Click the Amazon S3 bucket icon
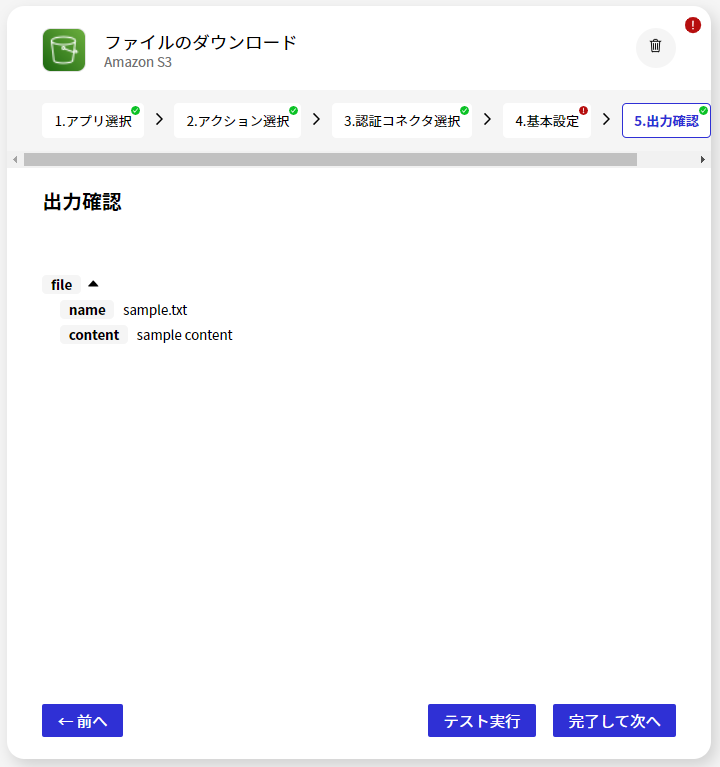 (64, 50)
